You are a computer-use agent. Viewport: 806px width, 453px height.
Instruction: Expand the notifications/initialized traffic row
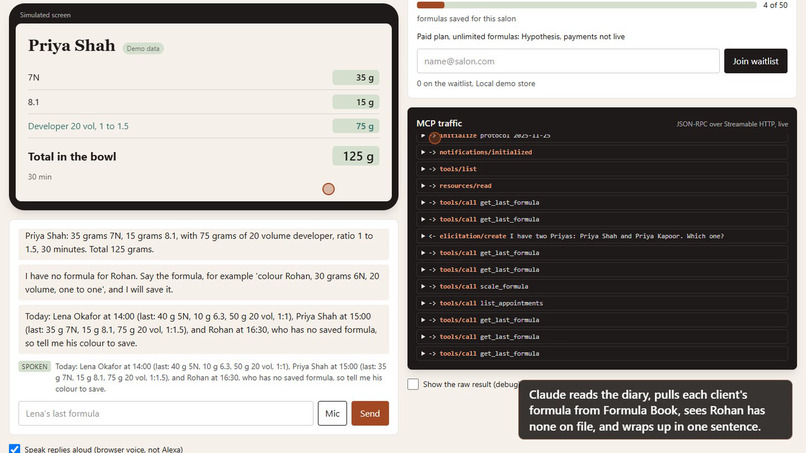602,152
